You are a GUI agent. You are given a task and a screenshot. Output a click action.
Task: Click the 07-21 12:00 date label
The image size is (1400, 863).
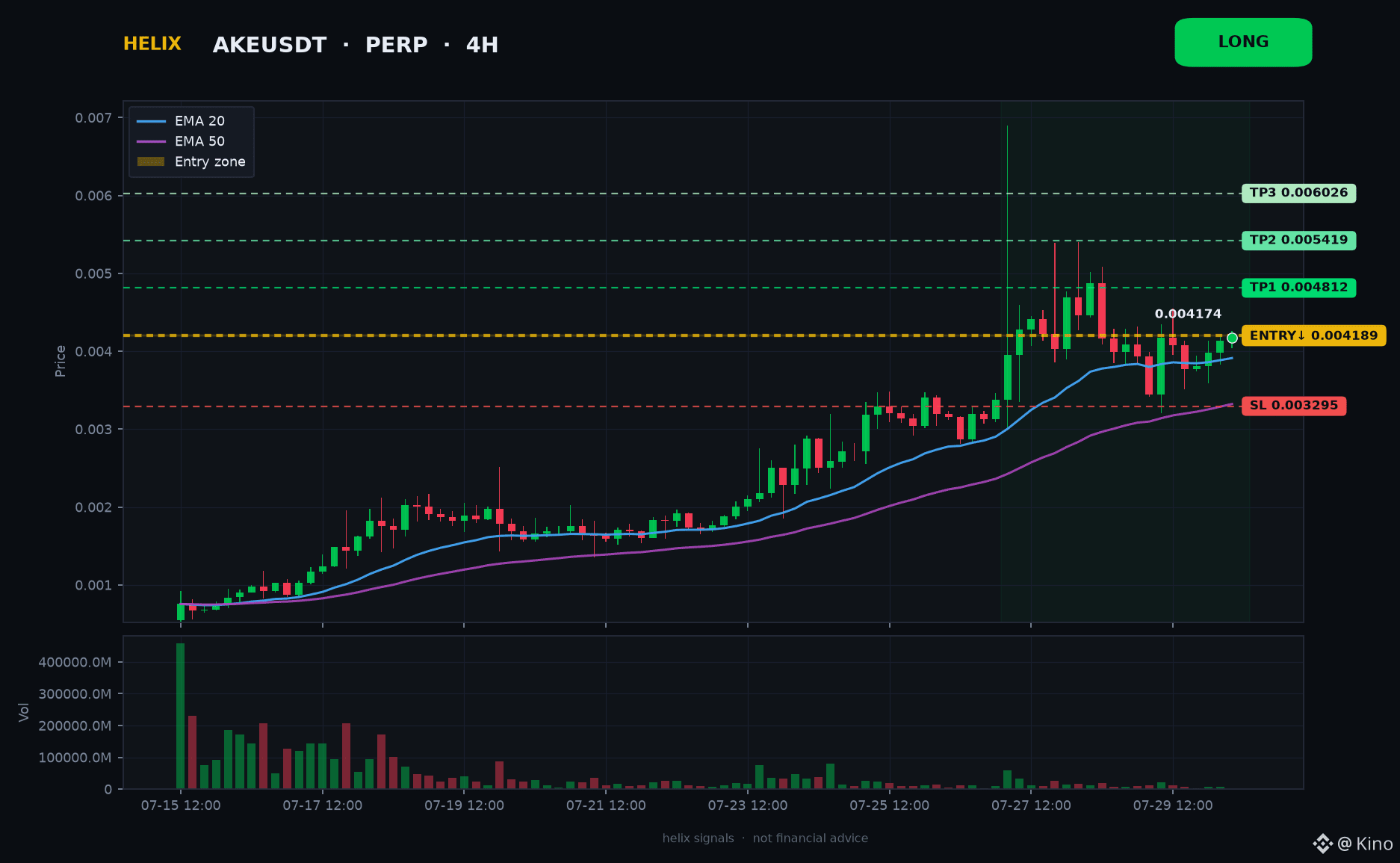[x=606, y=805]
